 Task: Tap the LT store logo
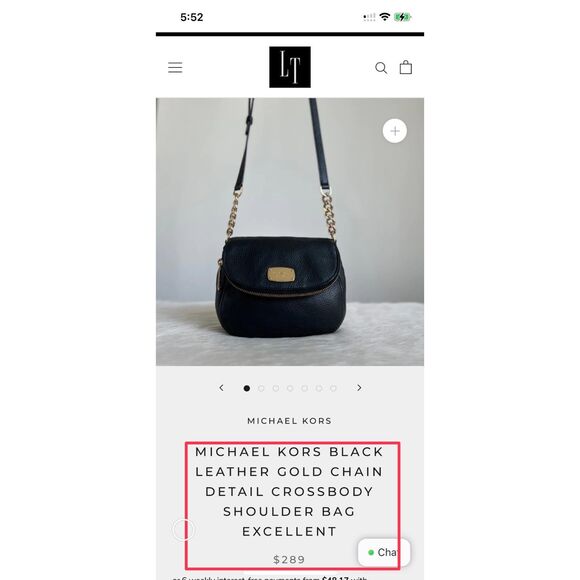coord(290,67)
